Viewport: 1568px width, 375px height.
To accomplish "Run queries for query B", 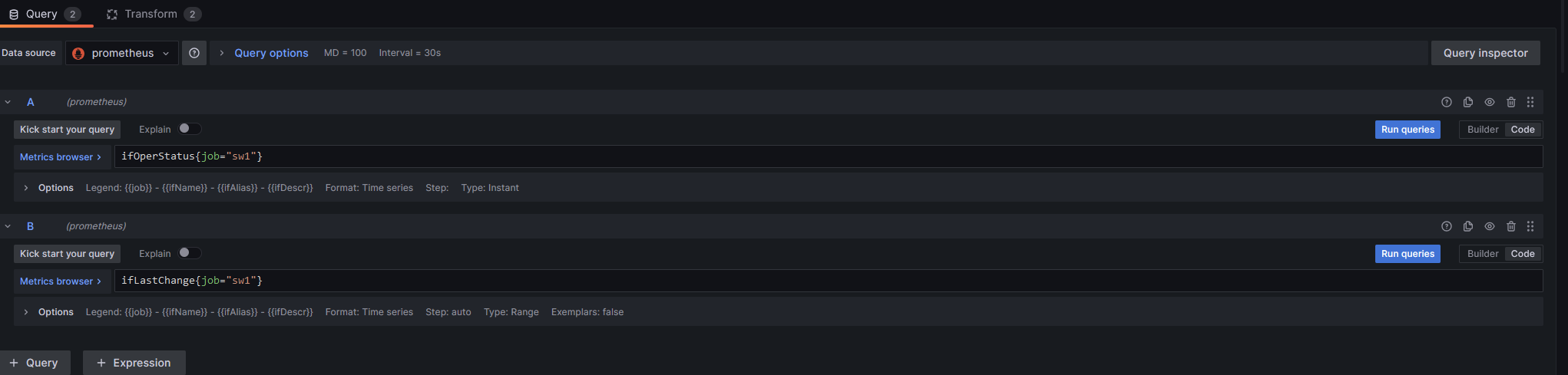I will [1408, 254].
